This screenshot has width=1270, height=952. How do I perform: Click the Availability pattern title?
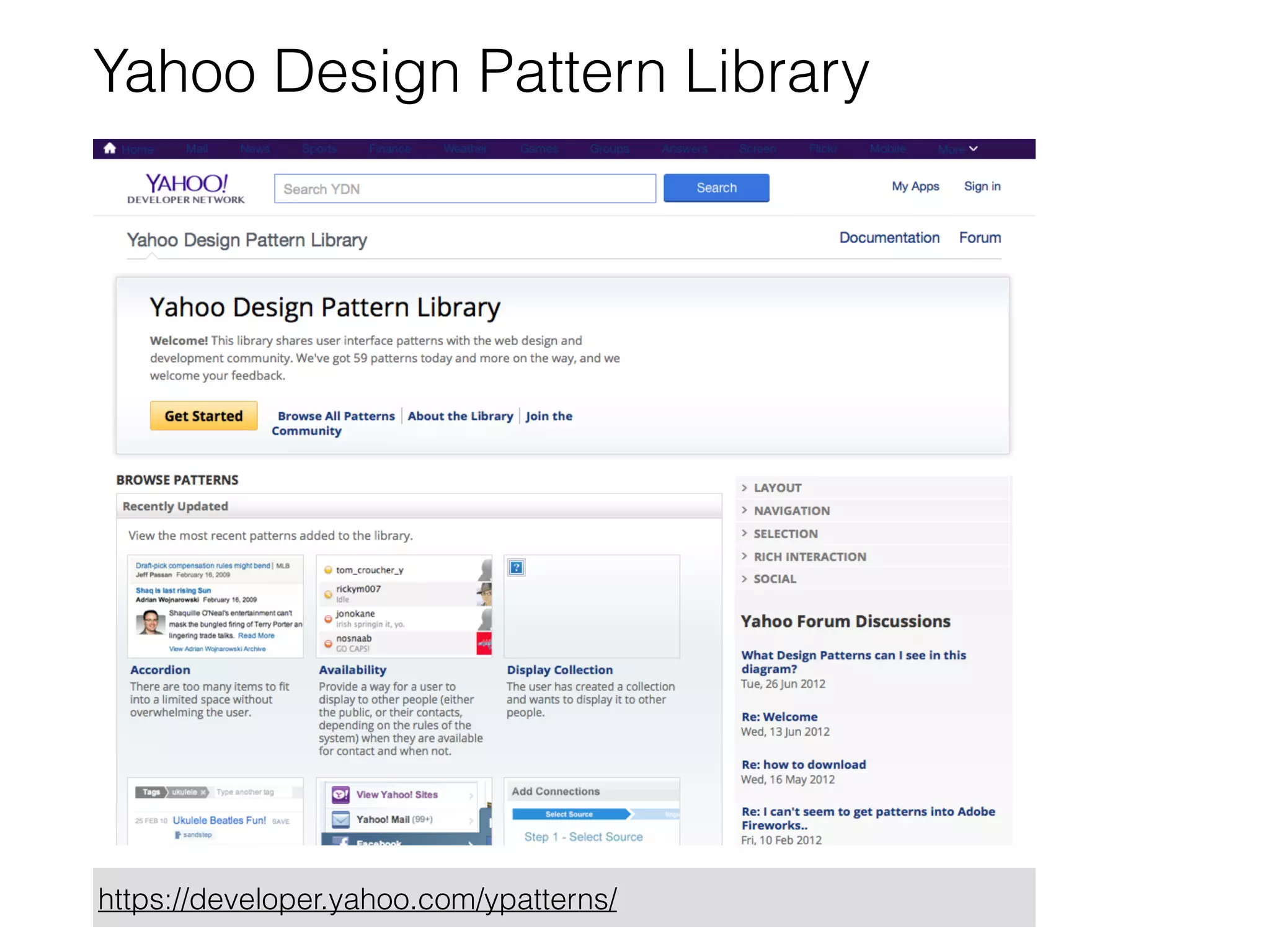tap(352, 670)
